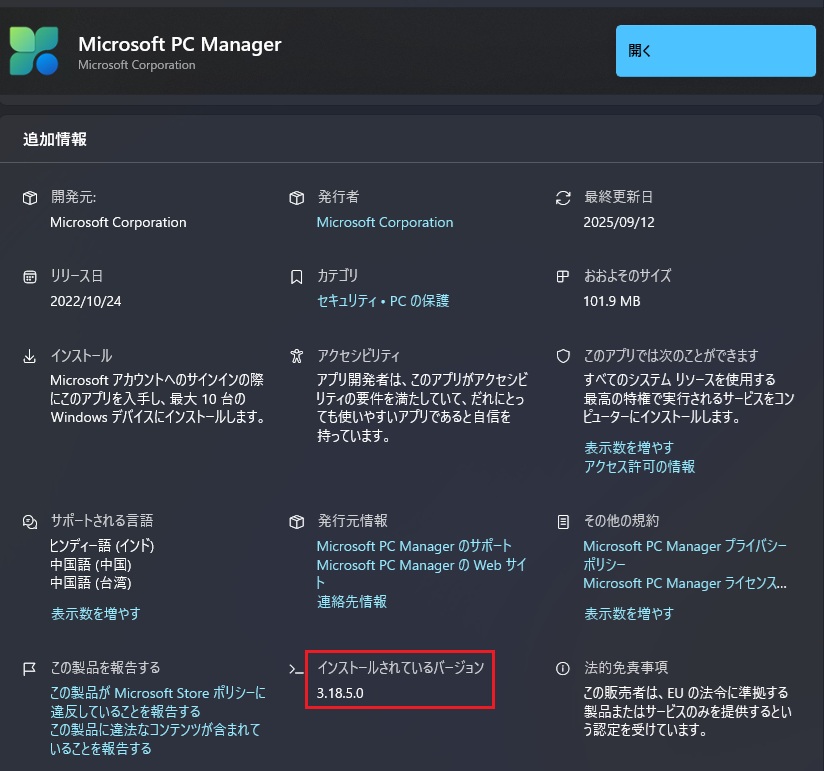Click the インストール download icon

click(x=28, y=355)
